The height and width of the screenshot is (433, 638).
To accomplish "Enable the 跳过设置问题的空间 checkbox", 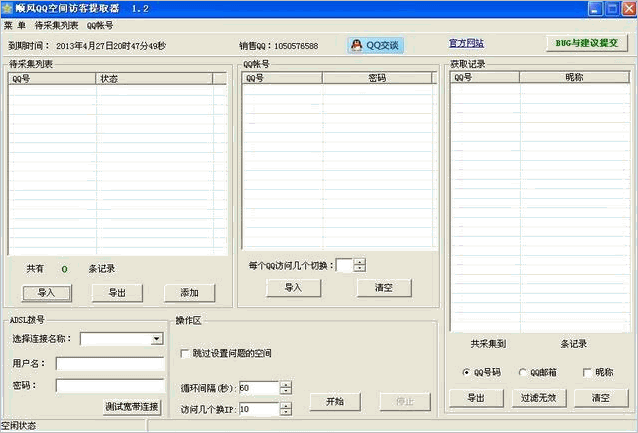I will [x=185, y=353].
